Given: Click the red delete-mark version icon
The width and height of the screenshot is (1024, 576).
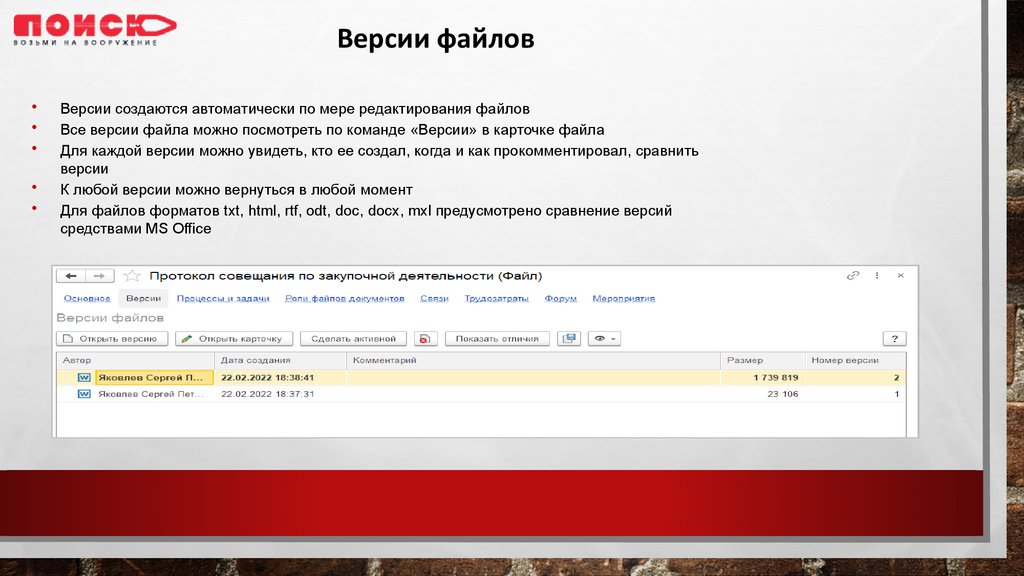Looking at the screenshot, I should coord(426,339).
